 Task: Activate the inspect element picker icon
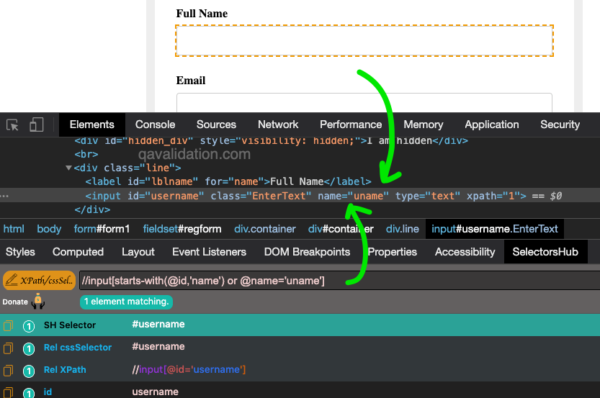(x=12, y=125)
